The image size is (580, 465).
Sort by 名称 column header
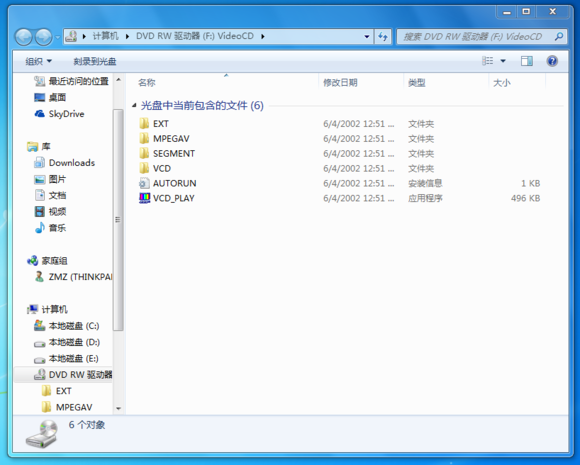[147, 82]
